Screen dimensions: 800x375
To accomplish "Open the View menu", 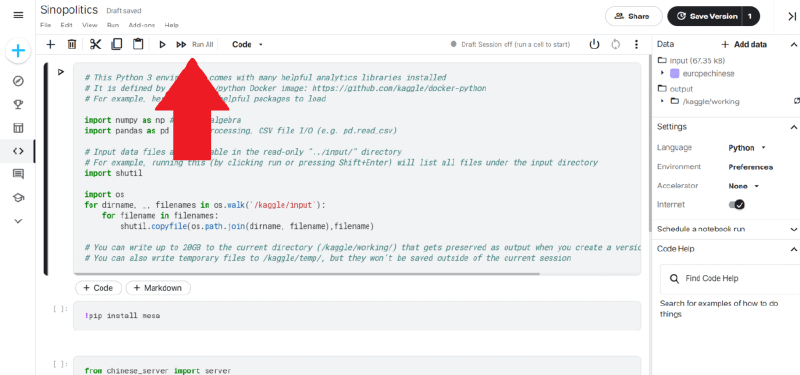I will 89,25.
